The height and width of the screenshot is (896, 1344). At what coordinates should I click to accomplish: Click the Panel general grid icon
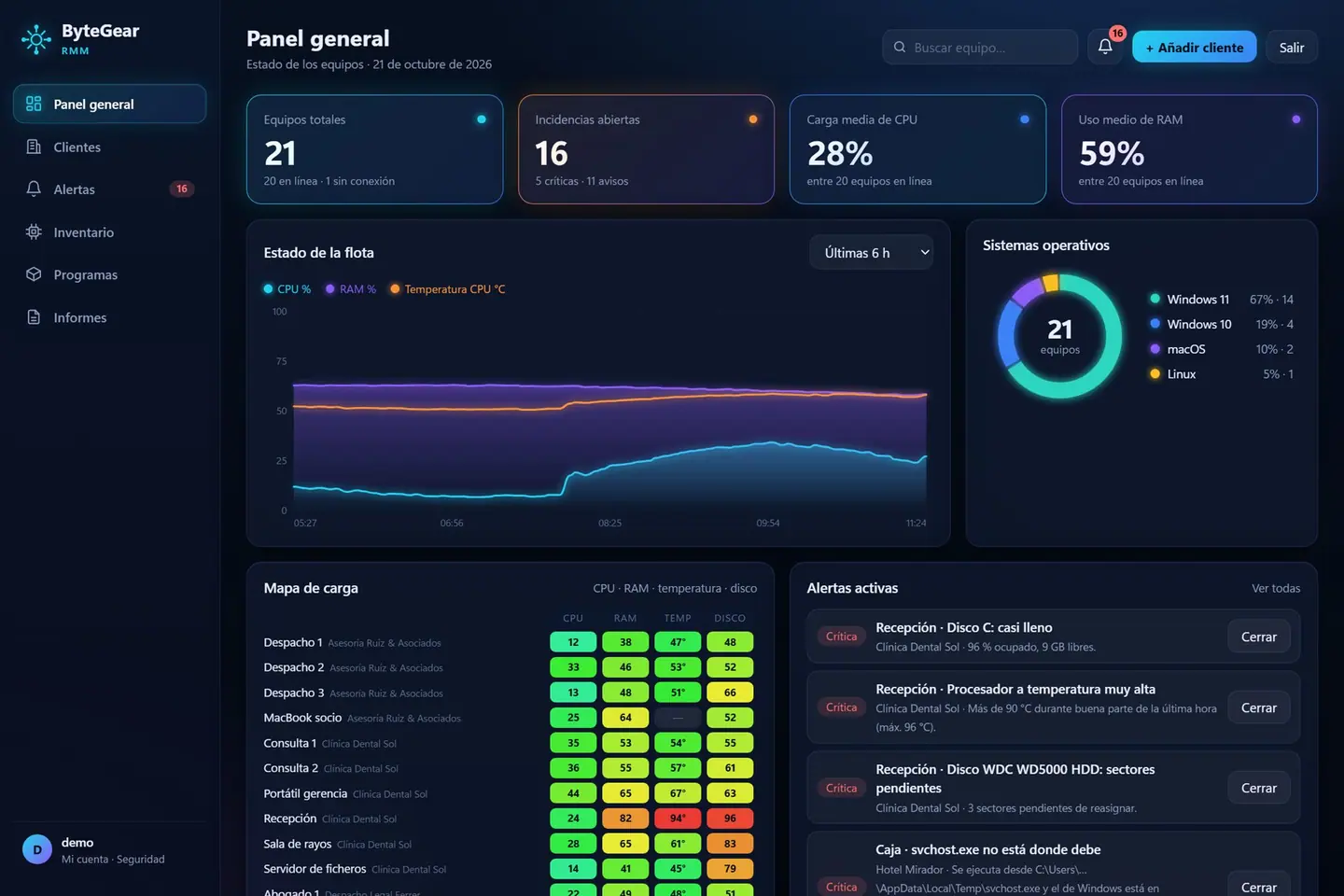[34, 104]
